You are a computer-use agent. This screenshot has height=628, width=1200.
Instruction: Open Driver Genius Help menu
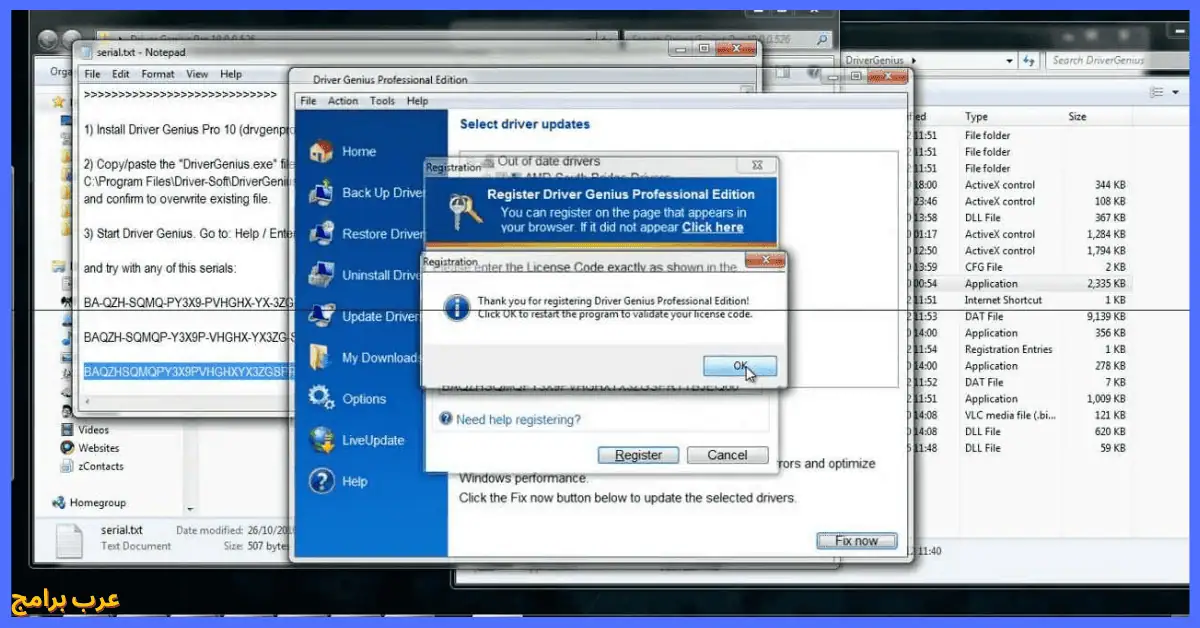point(417,101)
